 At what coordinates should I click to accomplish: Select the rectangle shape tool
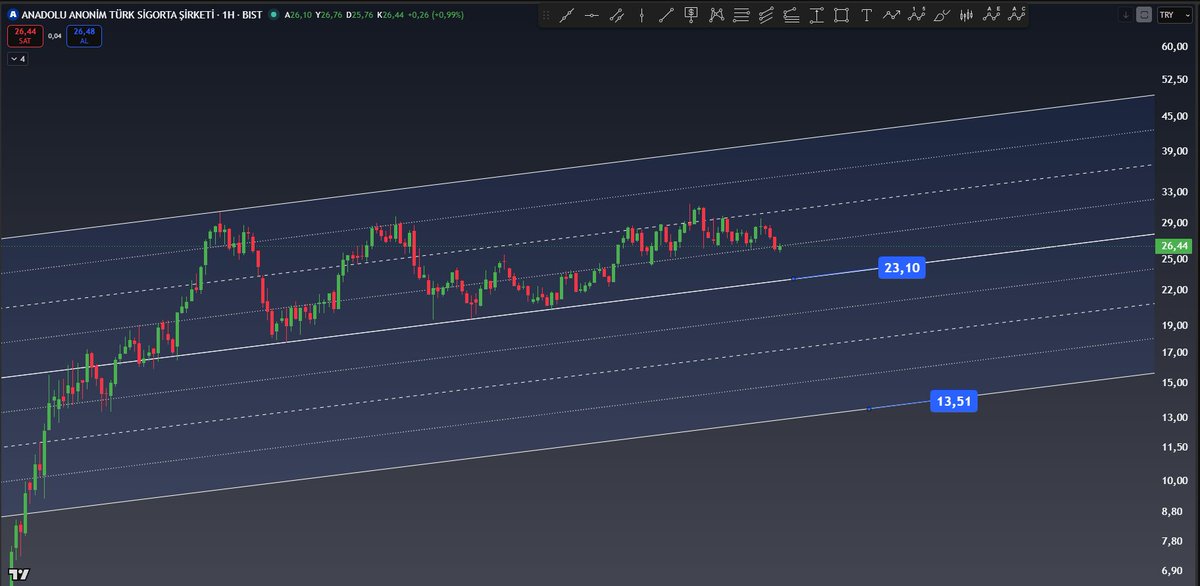coord(841,15)
